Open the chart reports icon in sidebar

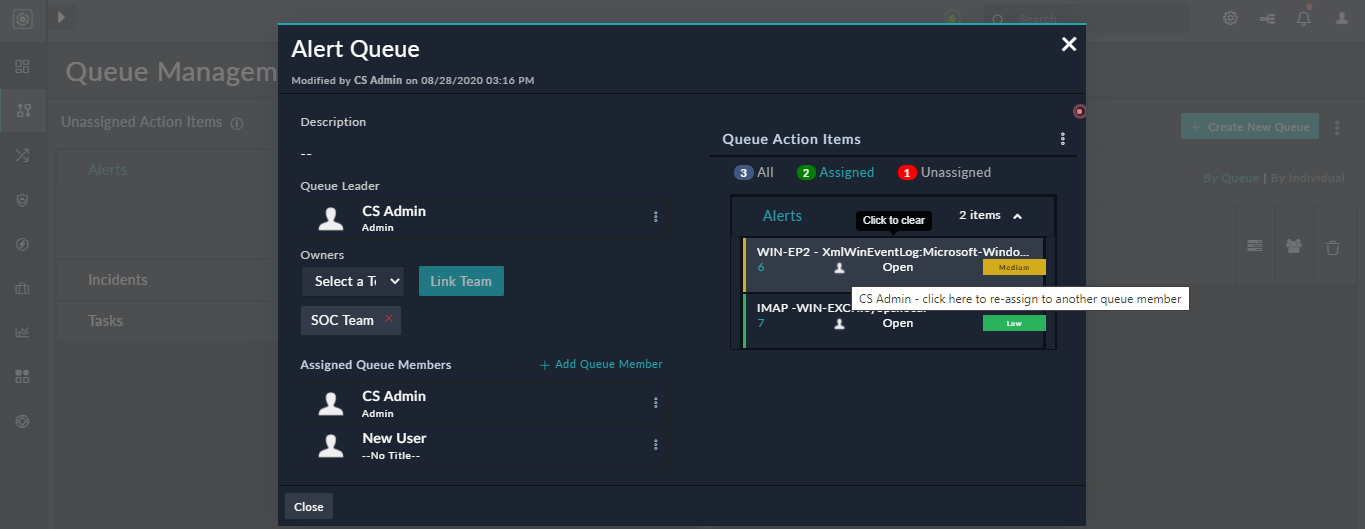pyautogui.click(x=22, y=332)
